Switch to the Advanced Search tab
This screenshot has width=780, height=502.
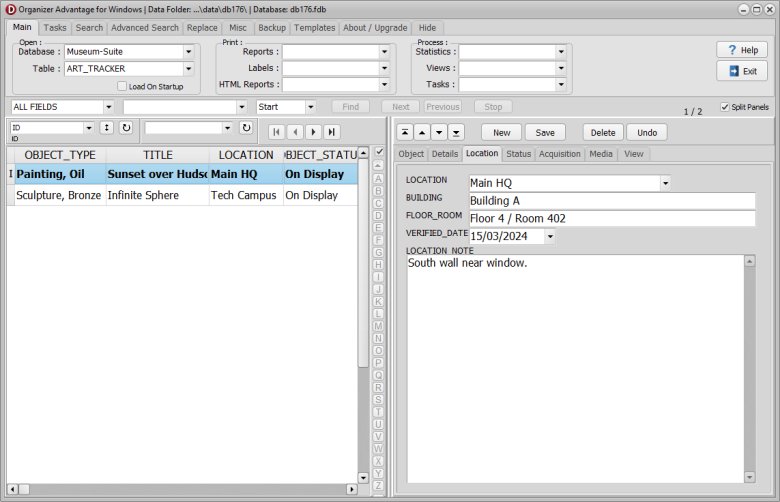[145, 28]
